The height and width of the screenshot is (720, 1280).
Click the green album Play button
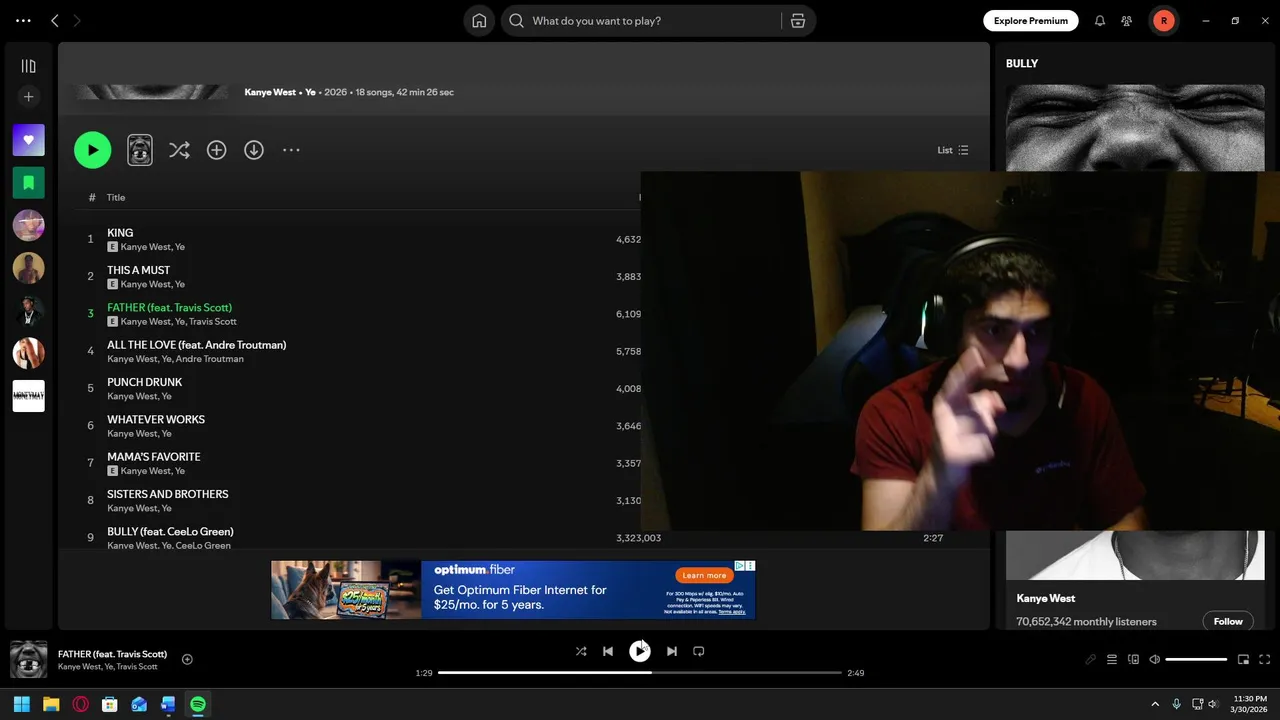coord(92,150)
